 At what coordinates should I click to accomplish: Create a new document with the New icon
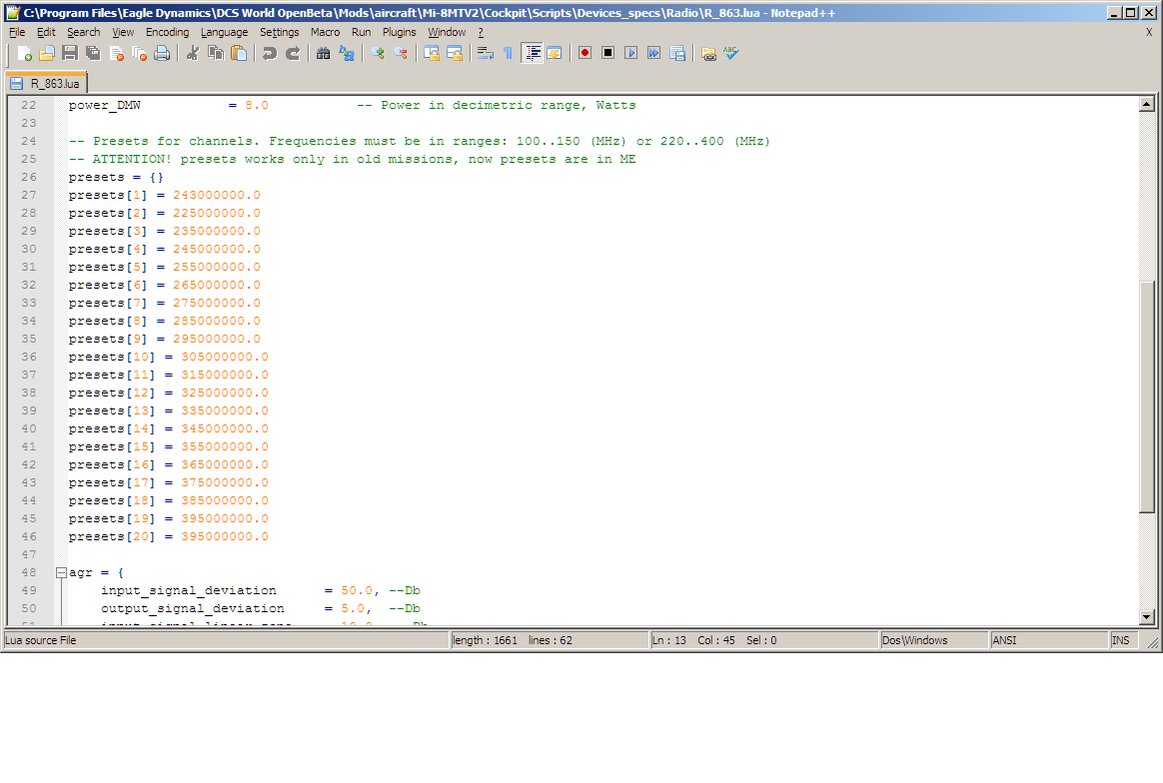[24, 53]
